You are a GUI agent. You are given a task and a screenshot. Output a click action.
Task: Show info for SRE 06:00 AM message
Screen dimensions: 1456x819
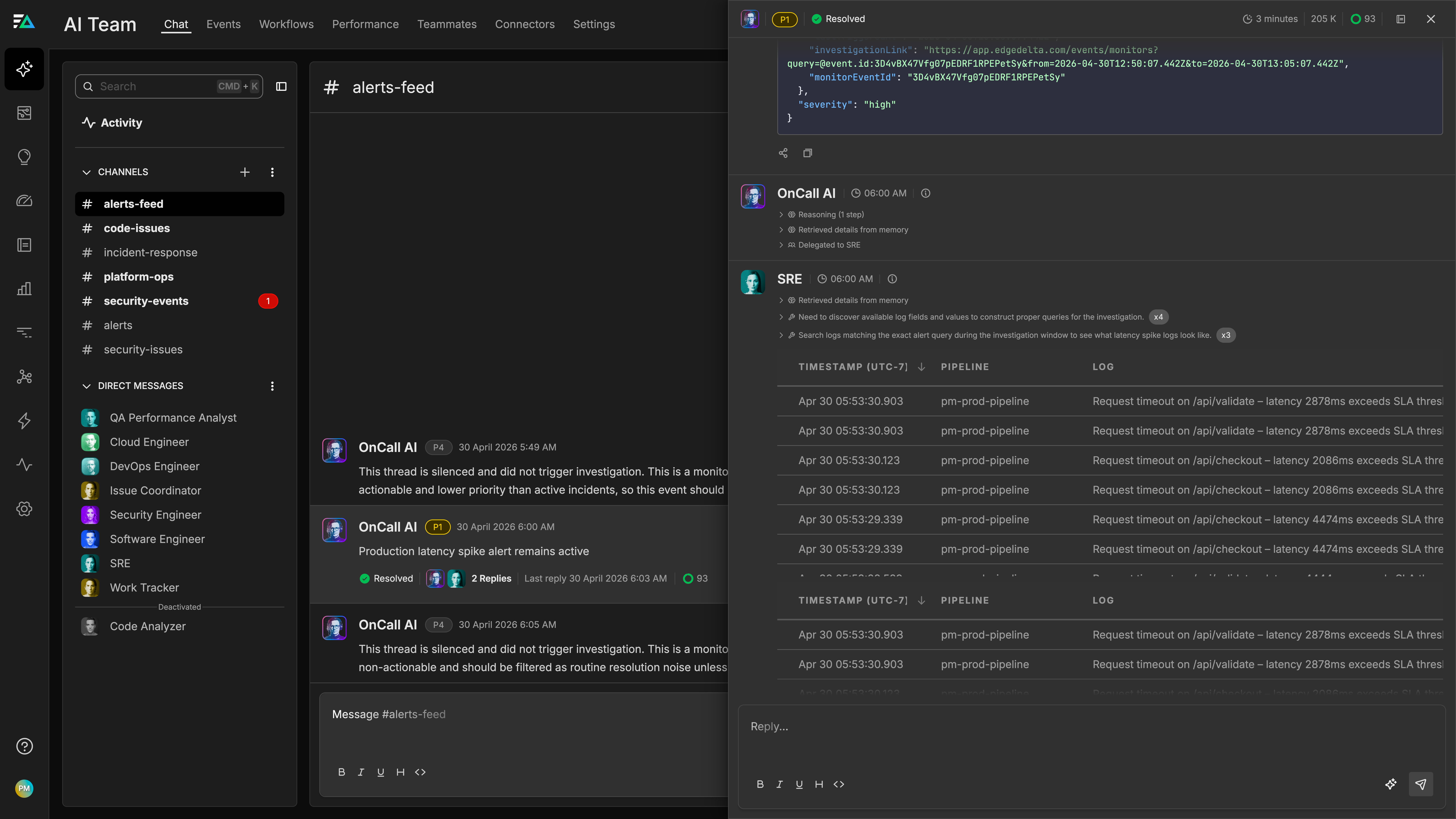pos(892,279)
